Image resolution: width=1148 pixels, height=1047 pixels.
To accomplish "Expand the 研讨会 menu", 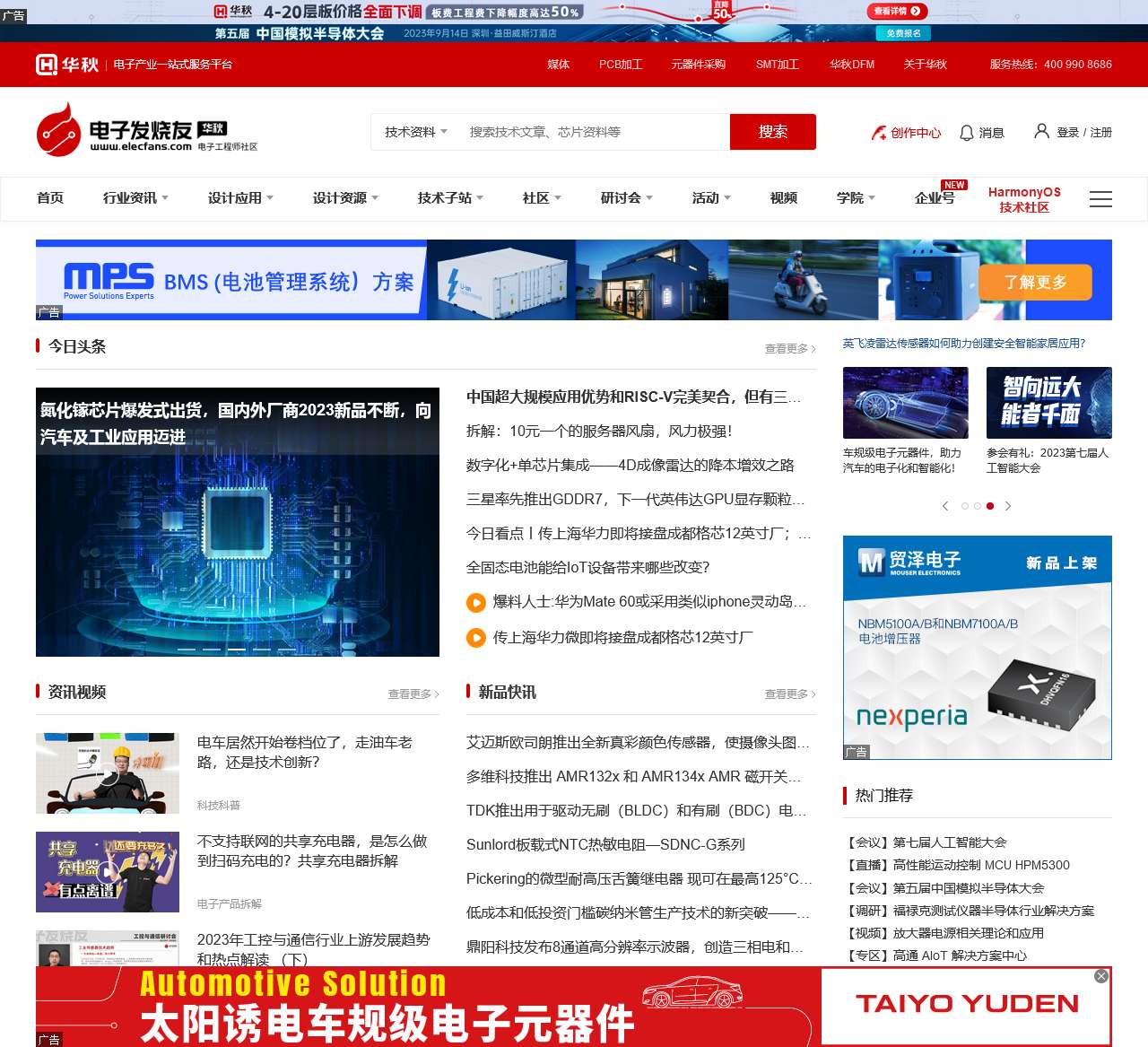I will 627,198.
